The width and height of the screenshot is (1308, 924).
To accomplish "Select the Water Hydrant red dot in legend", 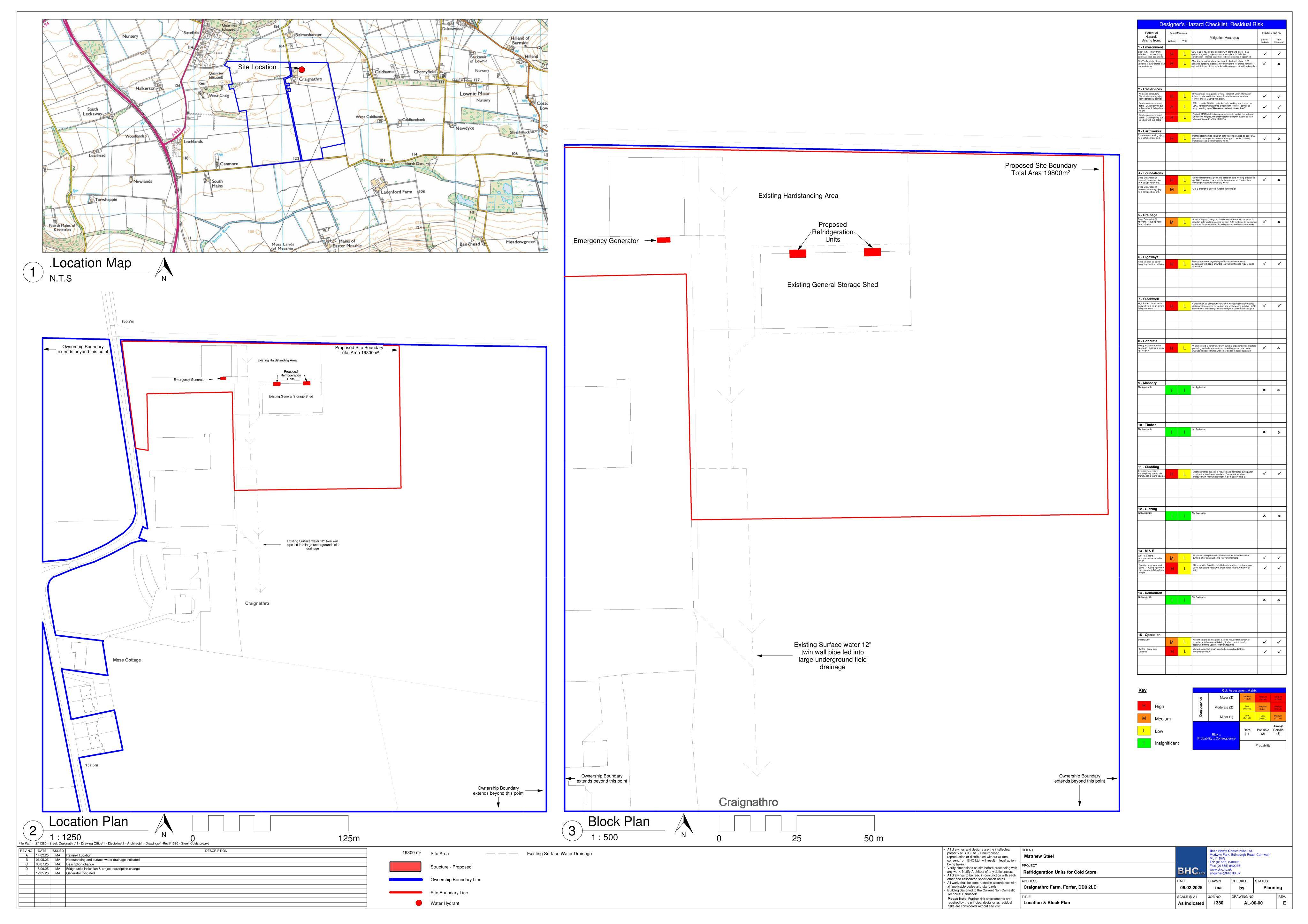I will tap(419, 903).
